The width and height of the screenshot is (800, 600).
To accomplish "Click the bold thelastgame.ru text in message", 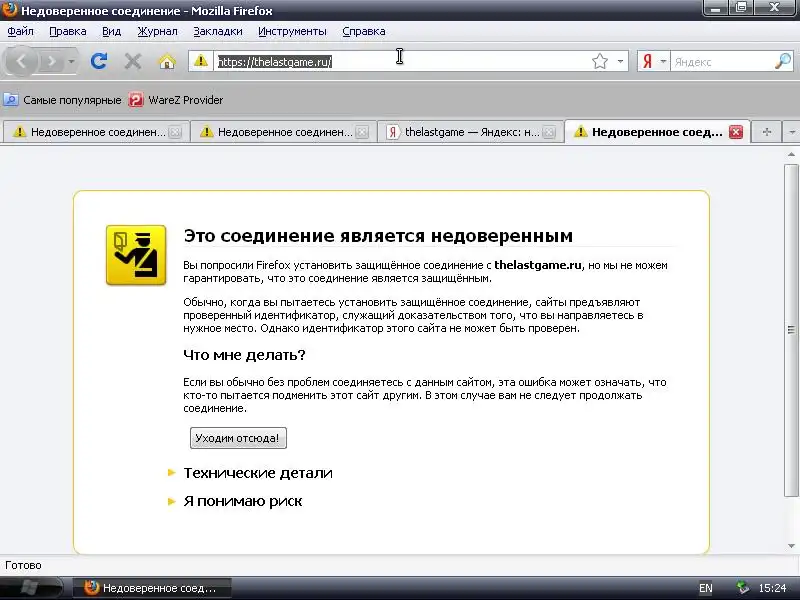I will [538, 265].
